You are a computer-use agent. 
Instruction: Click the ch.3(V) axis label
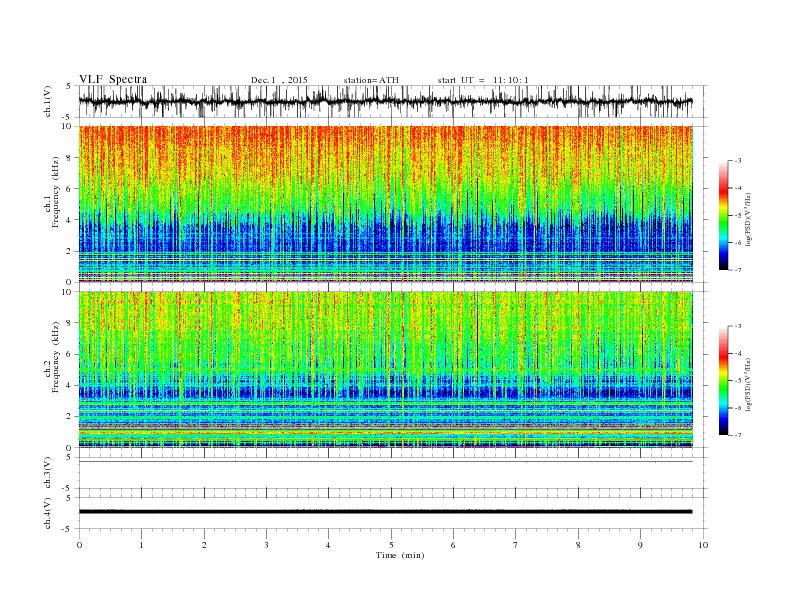(48, 472)
